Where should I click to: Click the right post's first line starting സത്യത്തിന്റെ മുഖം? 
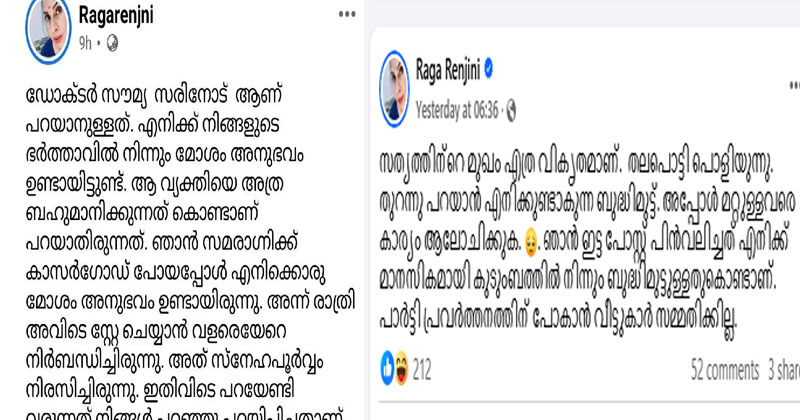coord(577,163)
